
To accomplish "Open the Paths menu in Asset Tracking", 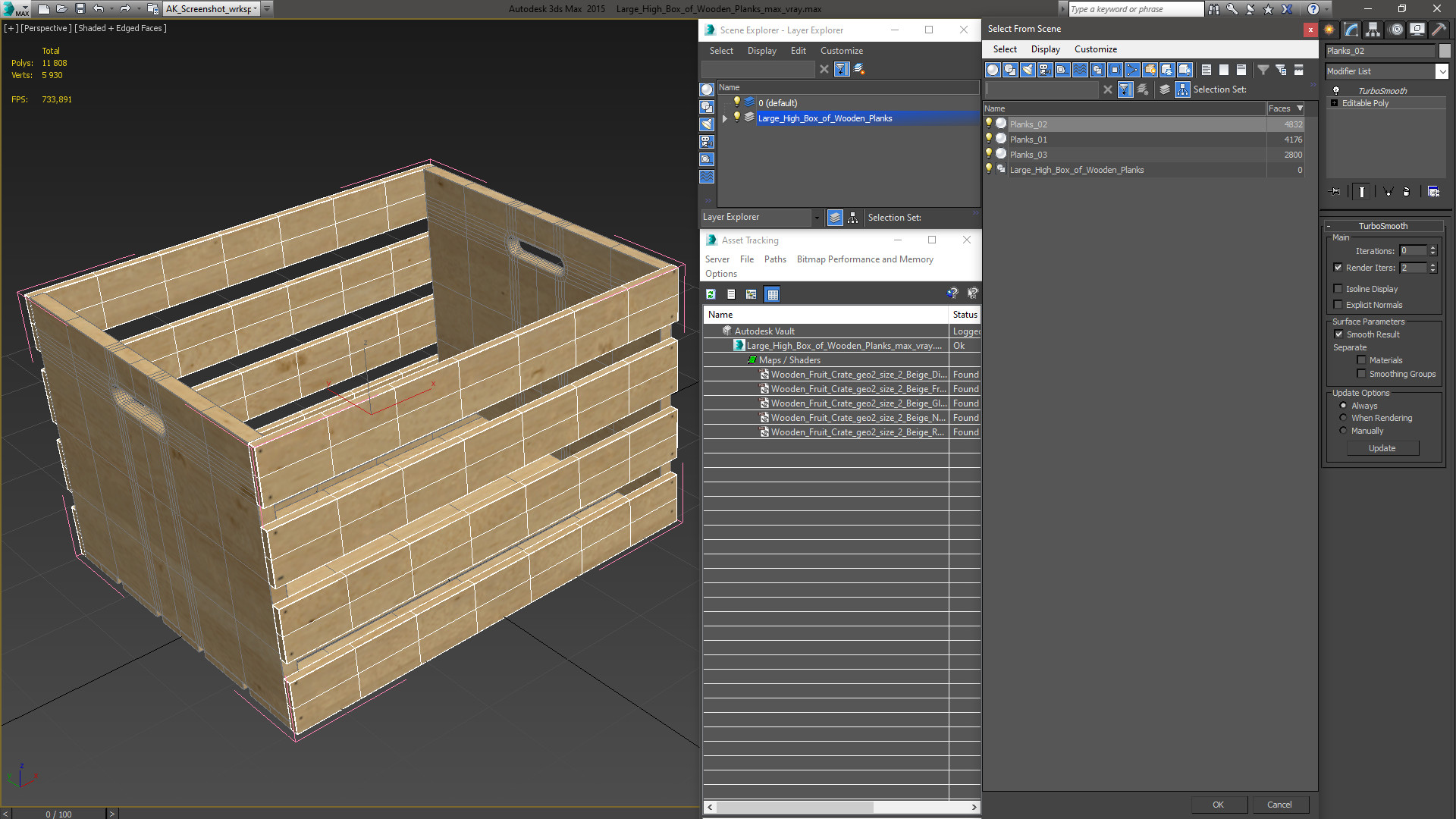I will 774,259.
